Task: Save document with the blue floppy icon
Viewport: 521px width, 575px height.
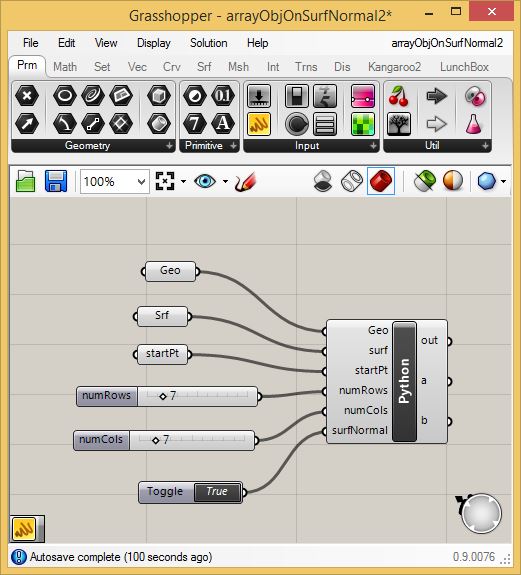Action: (x=56, y=181)
